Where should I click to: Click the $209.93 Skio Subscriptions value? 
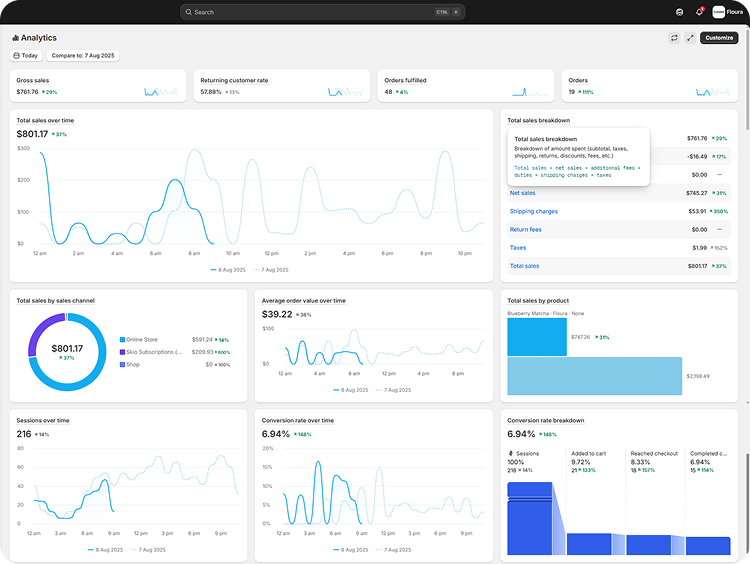202,352
